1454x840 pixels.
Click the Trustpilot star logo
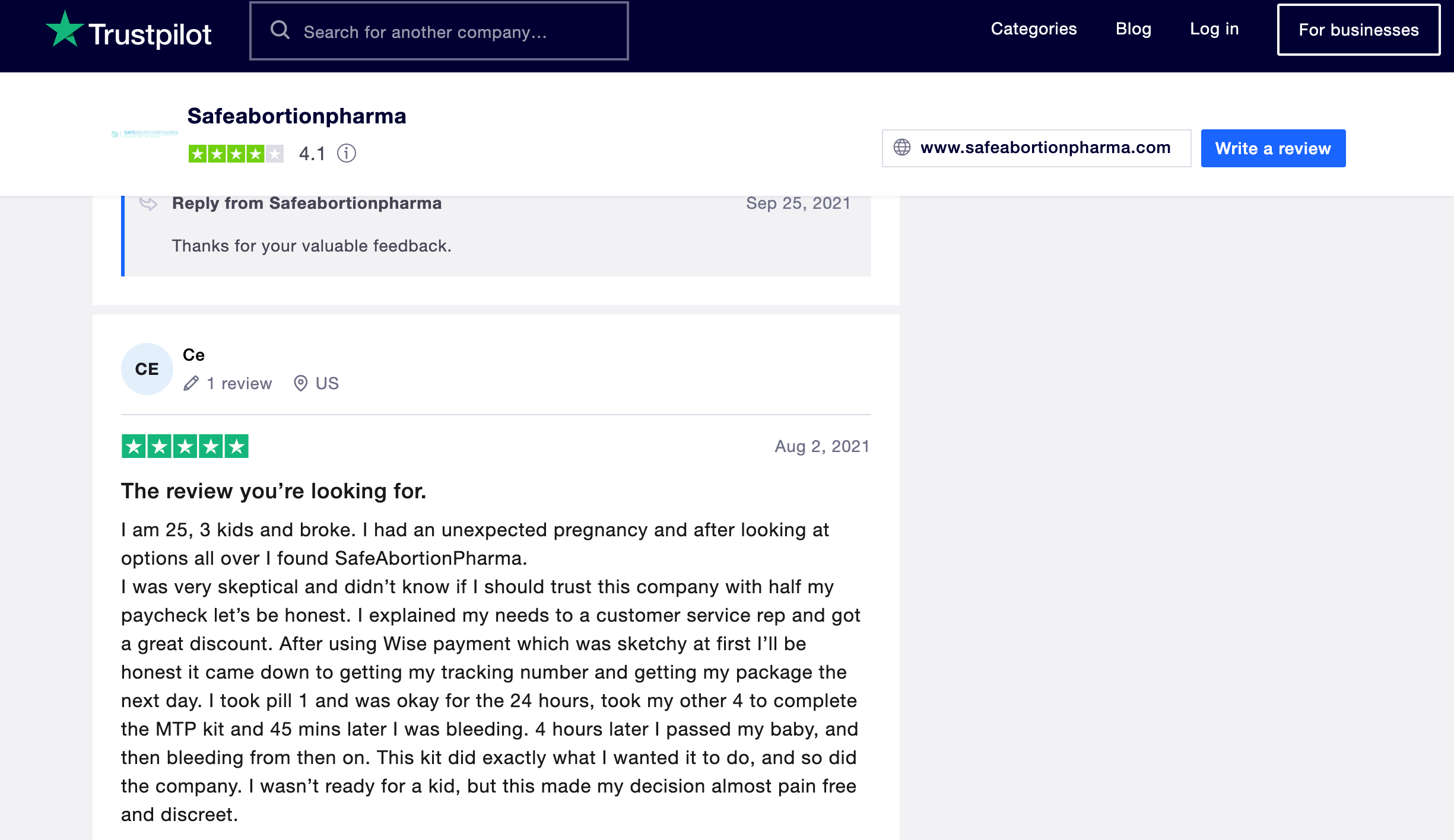pyautogui.click(x=65, y=30)
